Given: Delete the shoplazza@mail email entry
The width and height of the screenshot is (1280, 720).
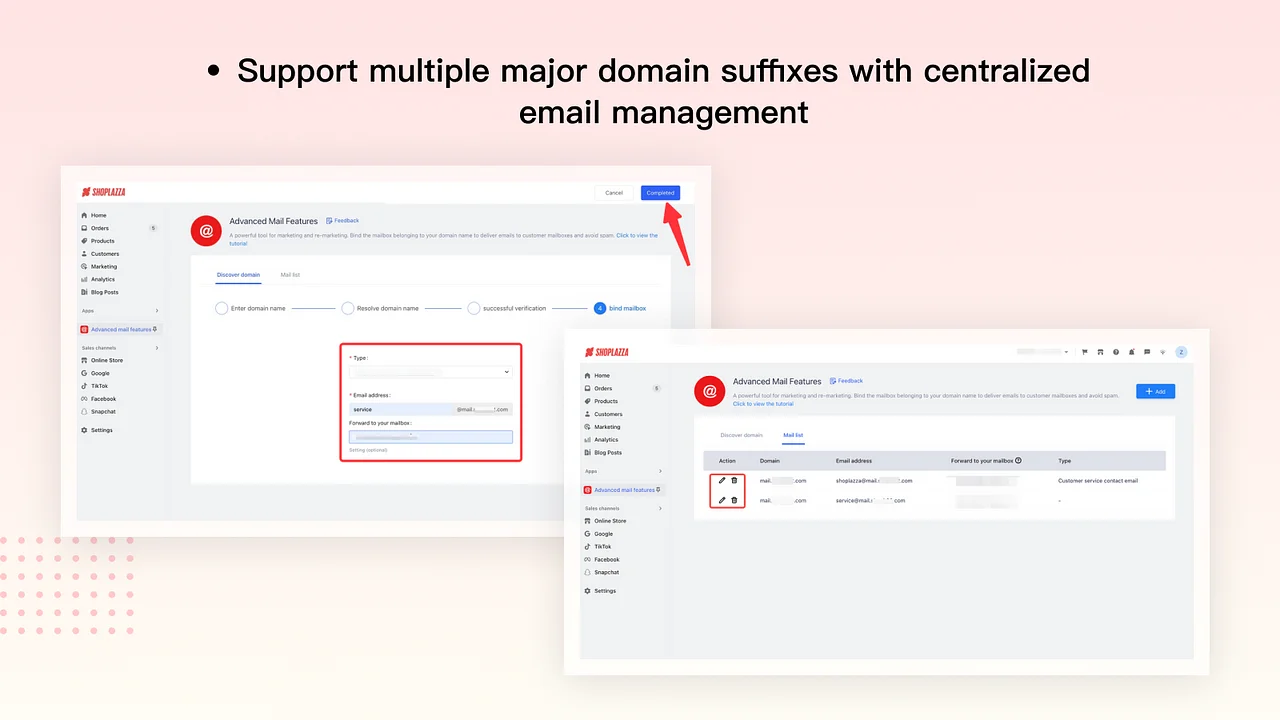Looking at the screenshot, I should [734, 481].
